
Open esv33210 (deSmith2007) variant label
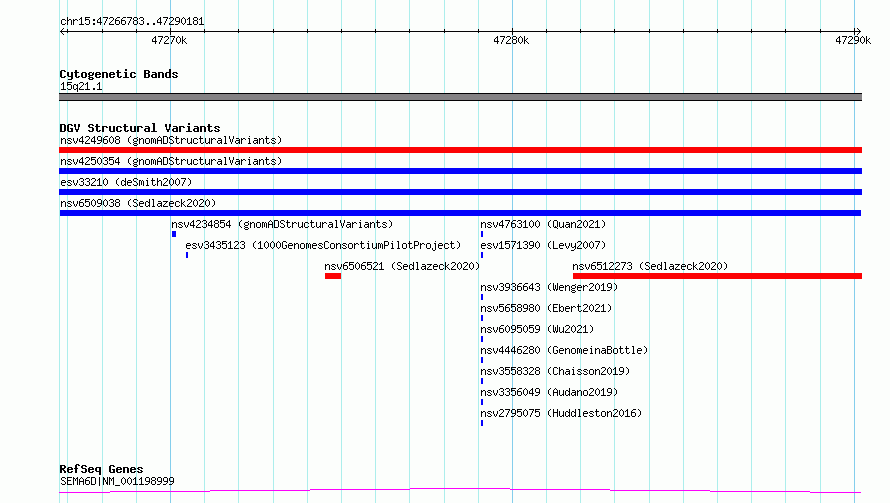tap(126, 182)
